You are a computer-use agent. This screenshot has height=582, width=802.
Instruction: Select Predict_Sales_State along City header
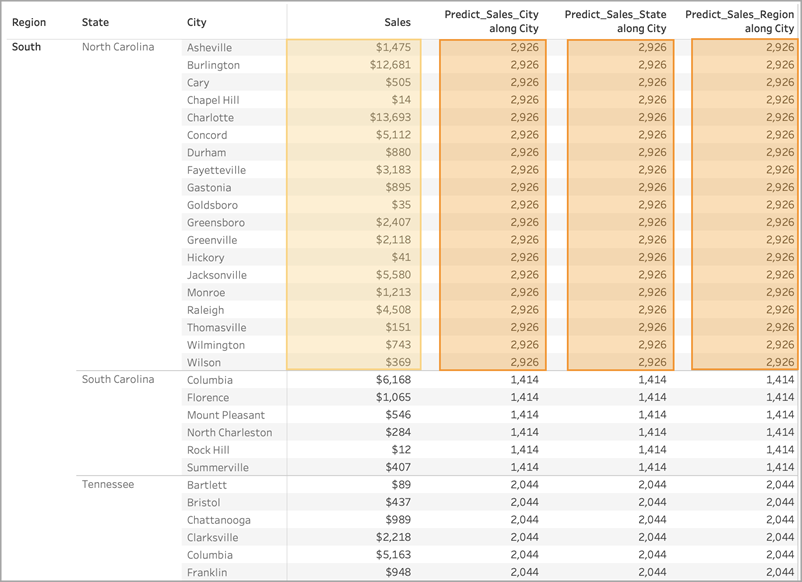click(x=615, y=21)
